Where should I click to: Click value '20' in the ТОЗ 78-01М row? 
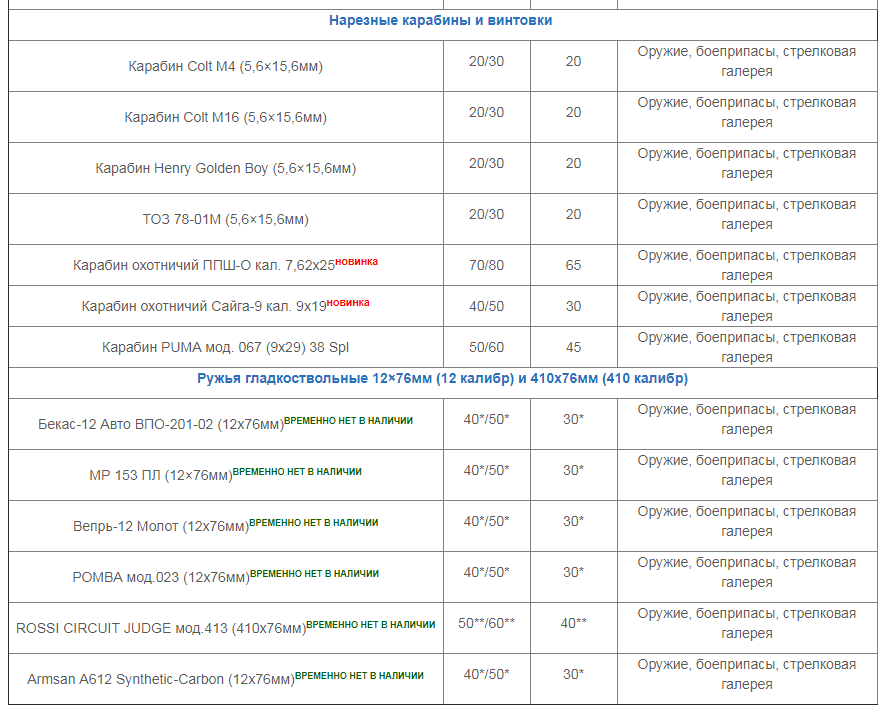[573, 214]
